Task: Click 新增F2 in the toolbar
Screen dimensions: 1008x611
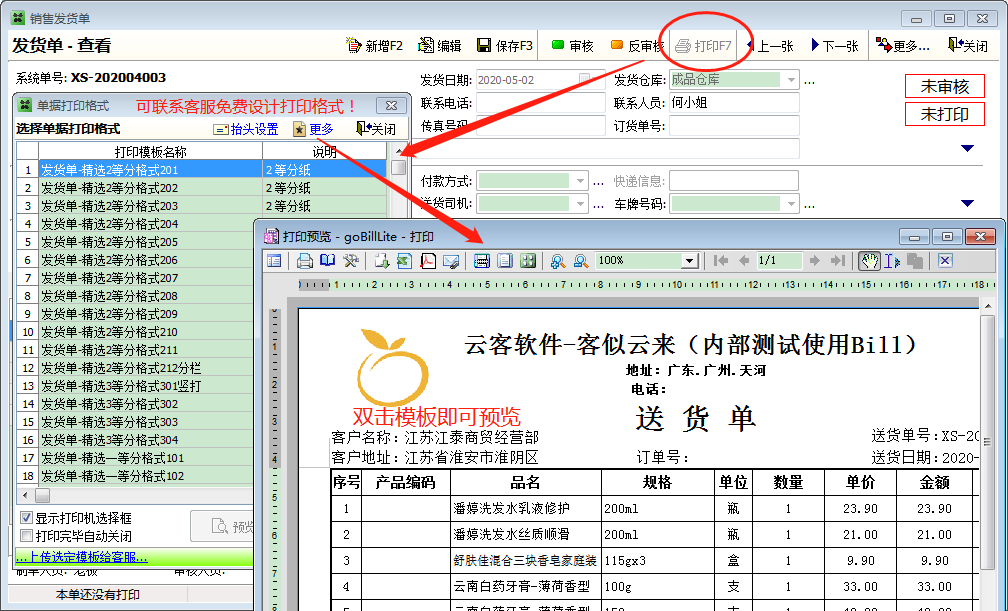Action: pyautogui.click(x=375, y=46)
